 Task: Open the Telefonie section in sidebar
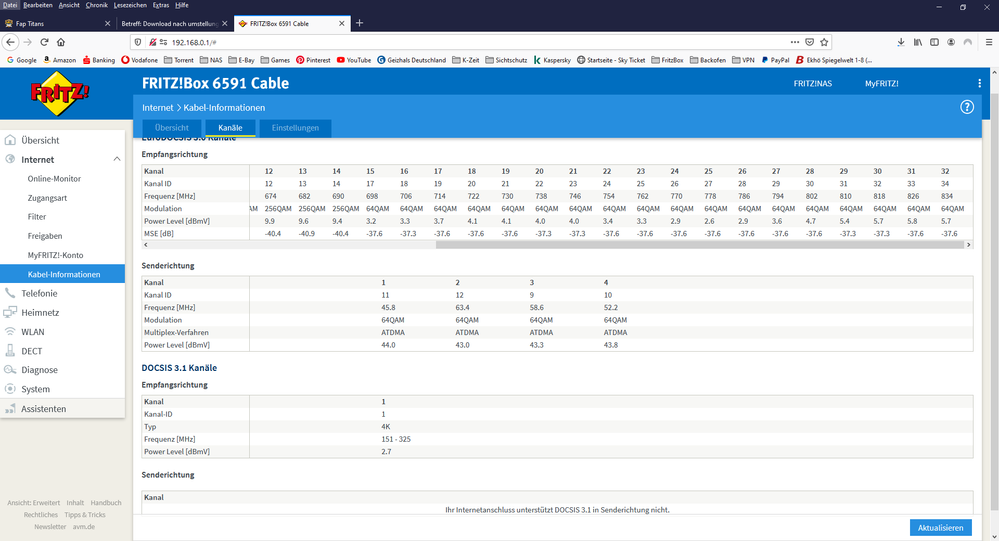[x=39, y=293]
